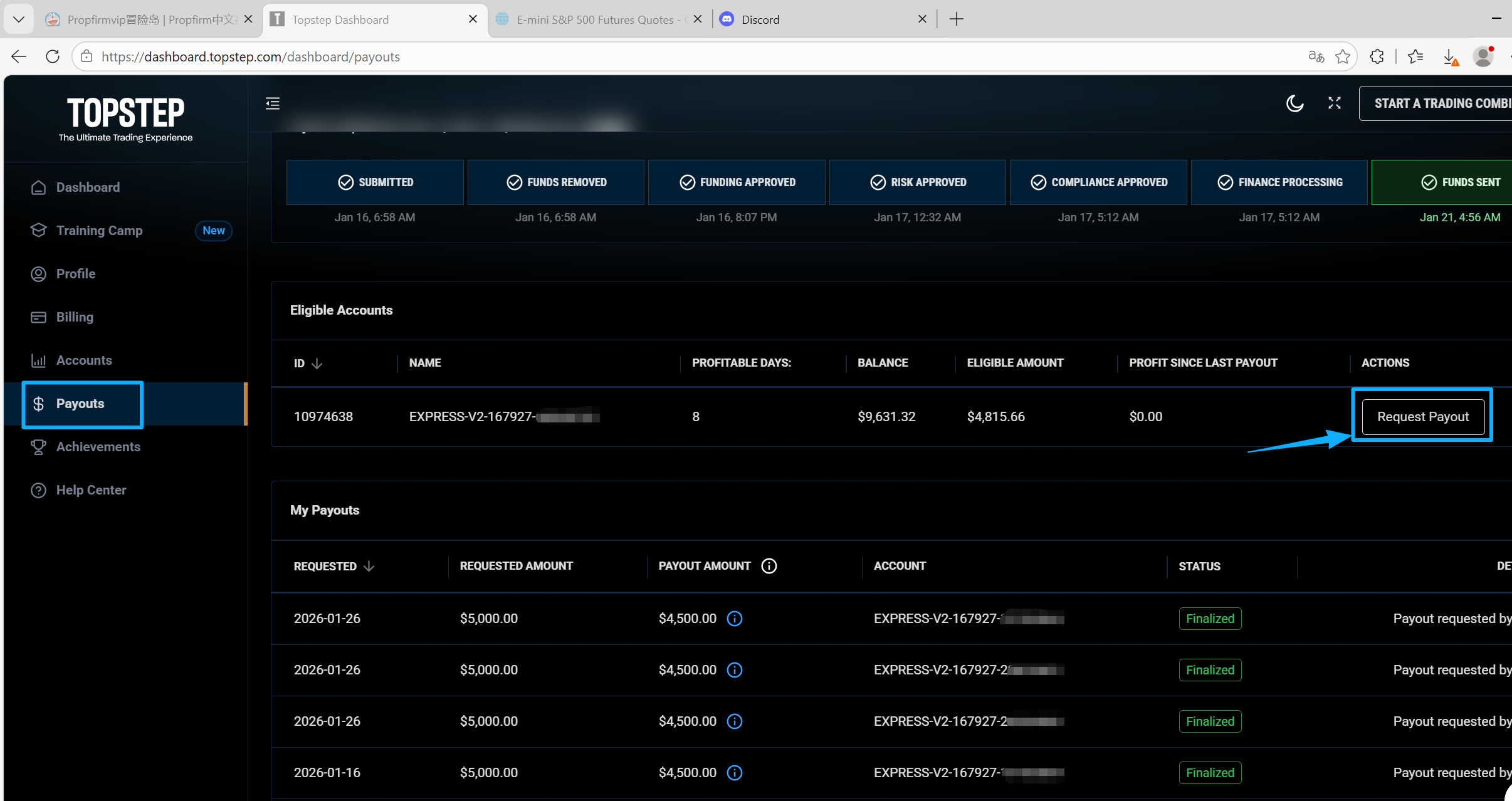Image resolution: width=1512 pixels, height=801 pixels.
Task: Open a new browser tab
Action: click(957, 19)
